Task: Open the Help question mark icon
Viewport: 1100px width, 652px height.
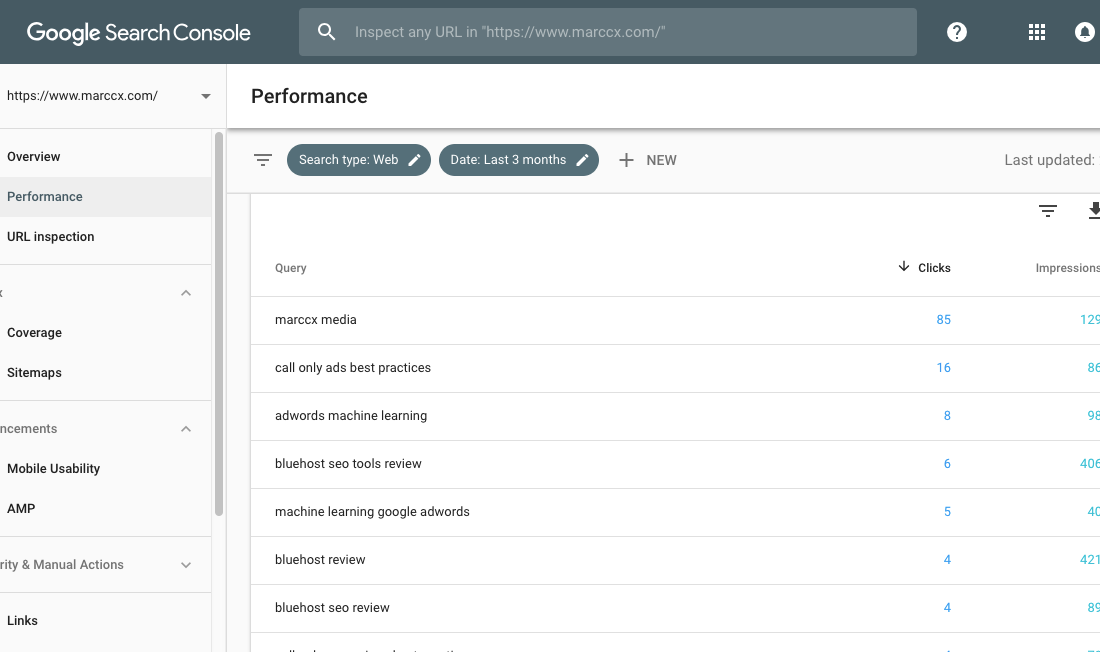Action: point(956,32)
